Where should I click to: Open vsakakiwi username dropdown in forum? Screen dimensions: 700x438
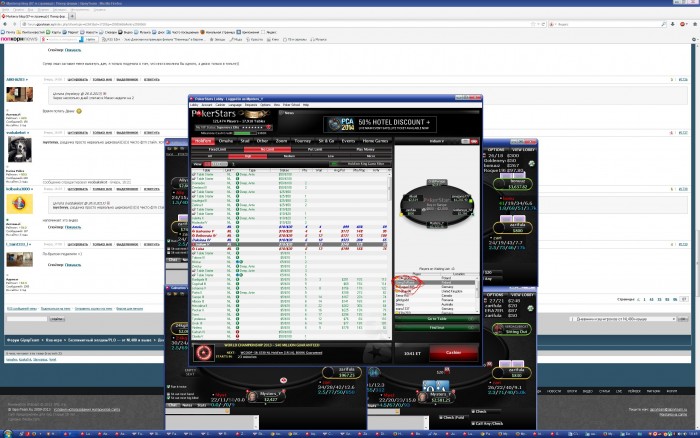17,133
